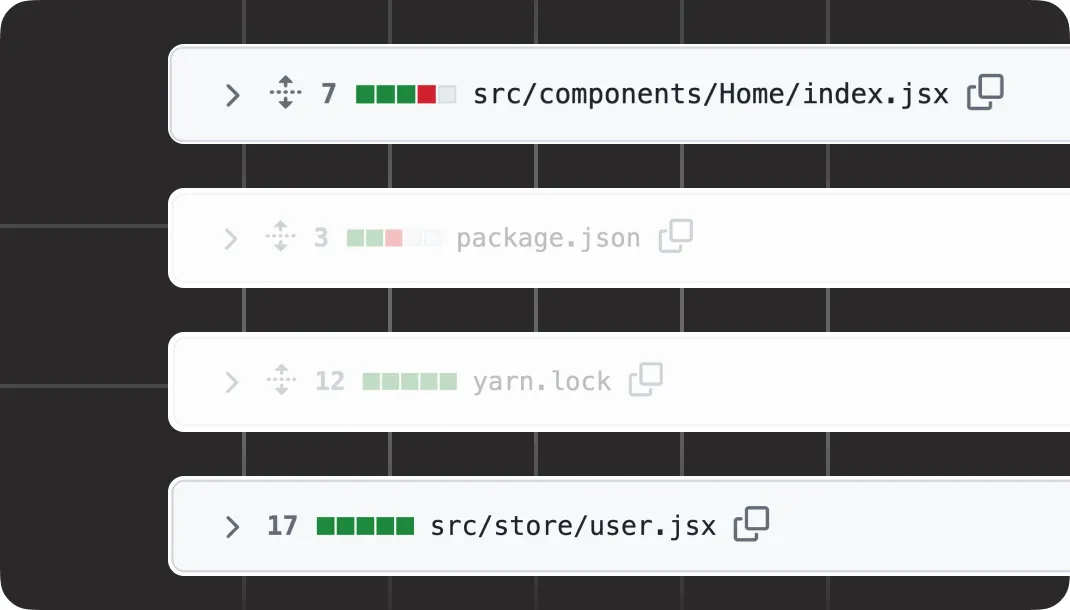Copy the yarn.lock file path
1070x610 pixels.
[647, 380]
